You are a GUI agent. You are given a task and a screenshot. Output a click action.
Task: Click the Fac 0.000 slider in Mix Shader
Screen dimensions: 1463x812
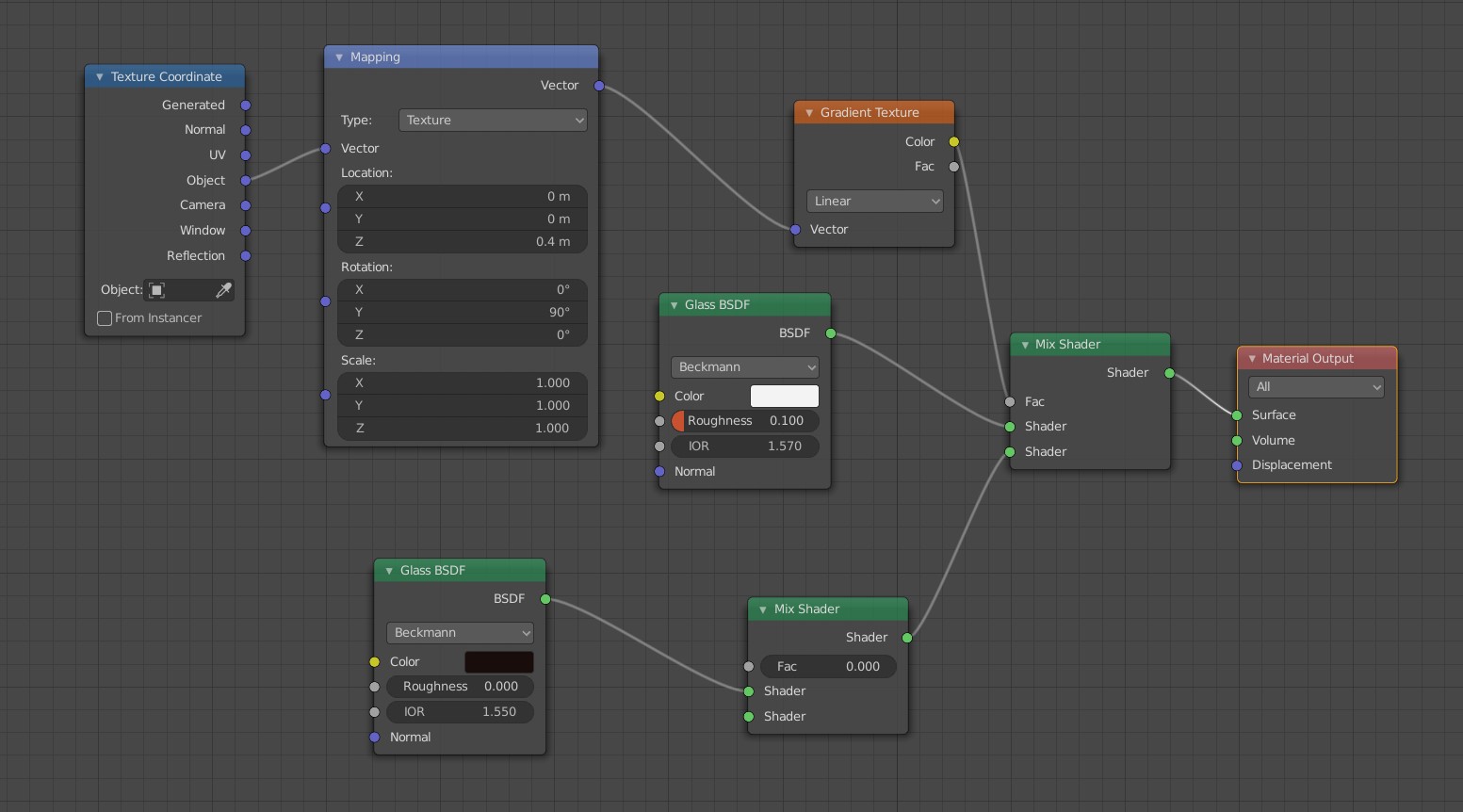[x=828, y=667]
